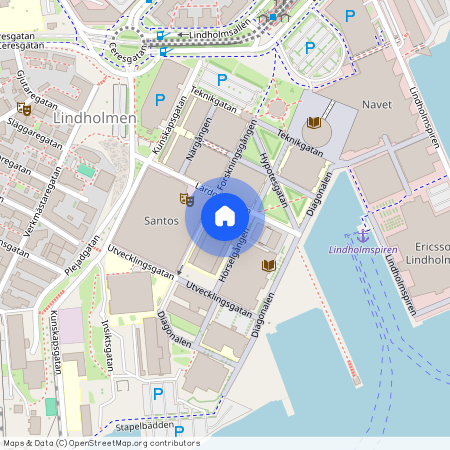This screenshot has width=450, height=450.
Task: Select the lower tram stop icon at Ceresgatan
Action: (x=163, y=52)
